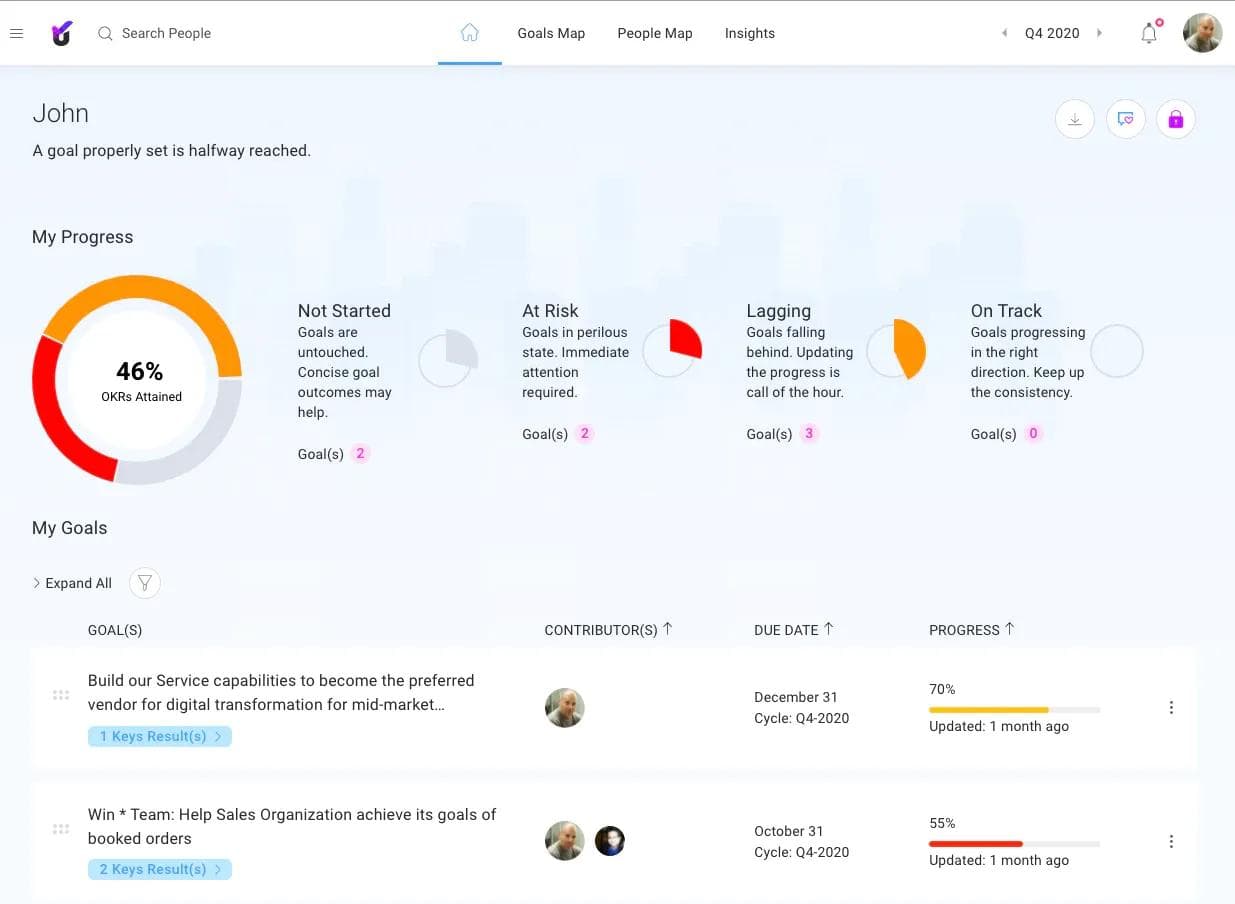
Task: Click the privacy lock icon
Action: click(1175, 118)
